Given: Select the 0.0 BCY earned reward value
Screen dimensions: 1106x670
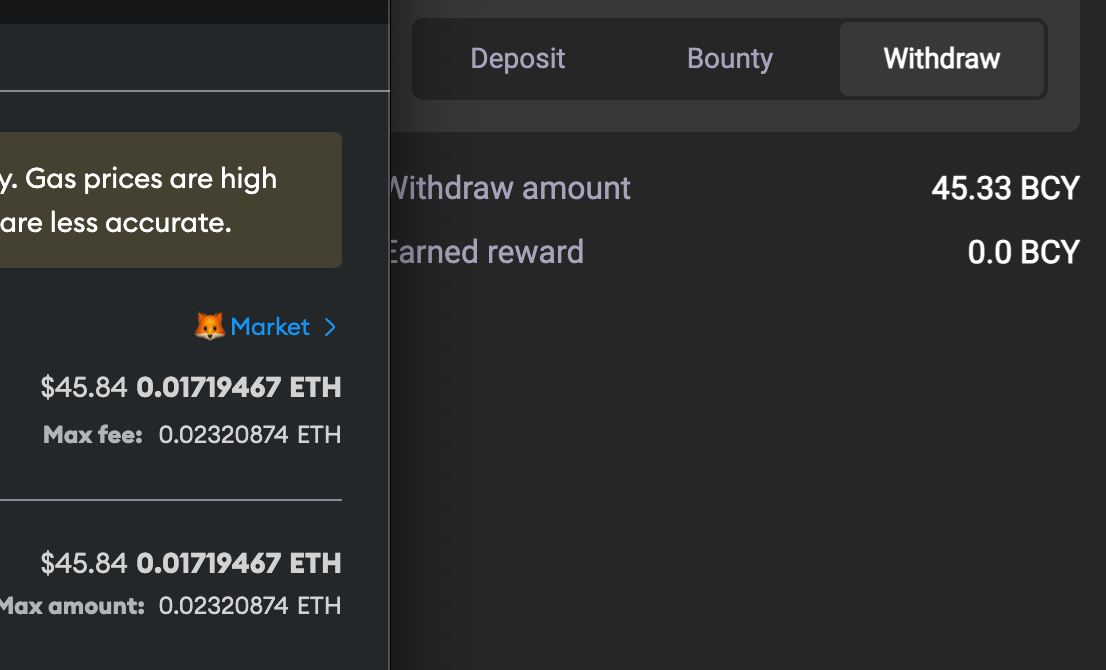Looking at the screenshot, I should pyautogui.click(x=1023, y=252).
